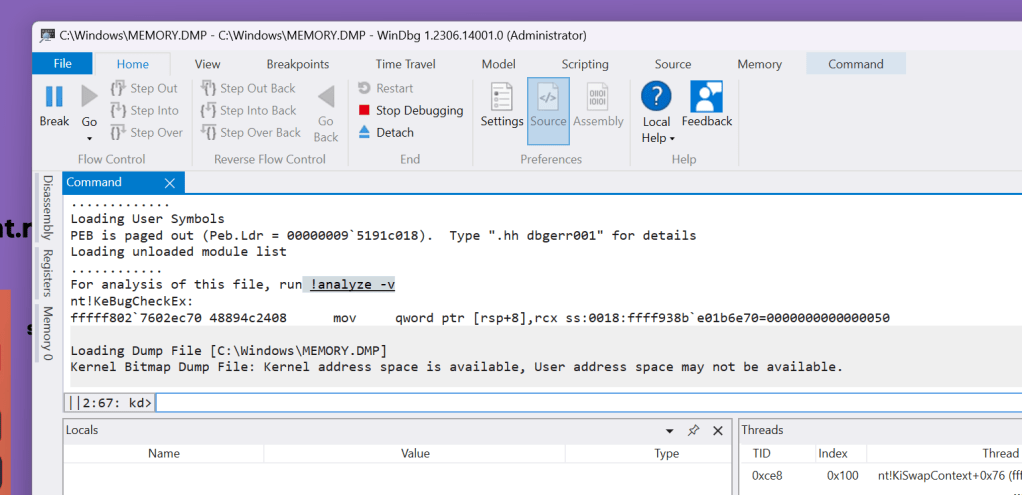Click Stop Debugging
This screenshot has height=495, width=1022.
[x=411, y=110]
